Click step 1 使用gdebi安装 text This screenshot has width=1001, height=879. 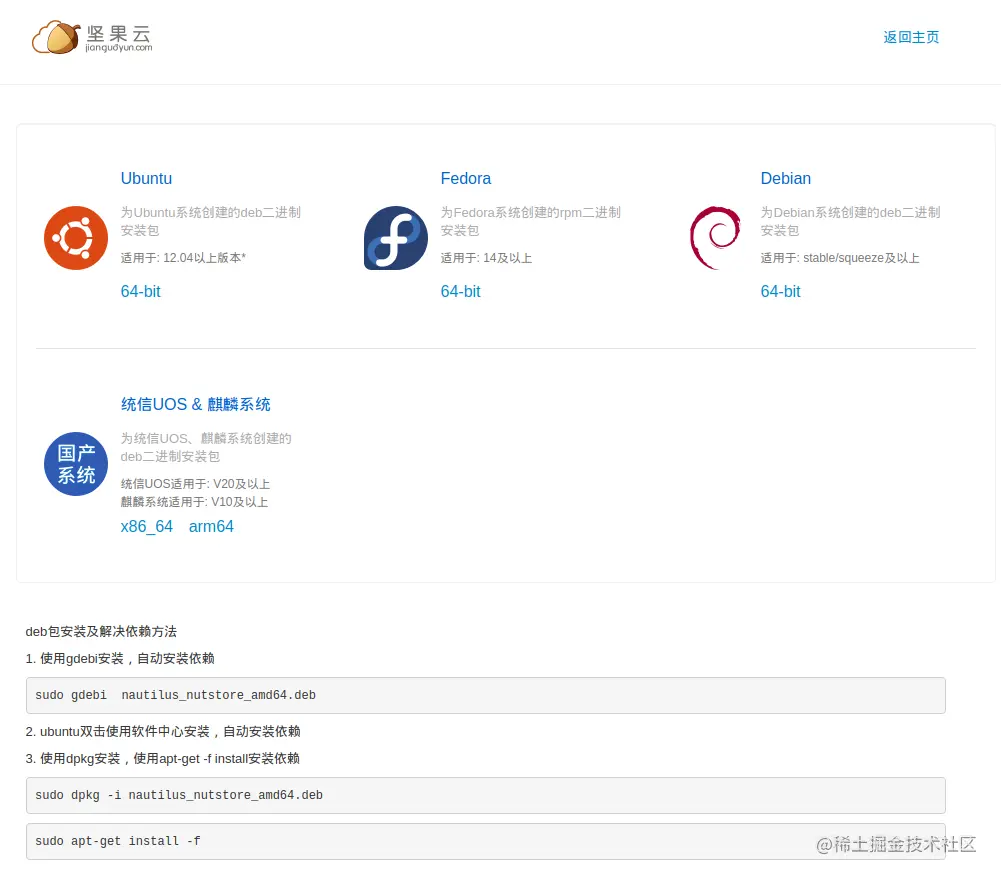click(120, 658)
